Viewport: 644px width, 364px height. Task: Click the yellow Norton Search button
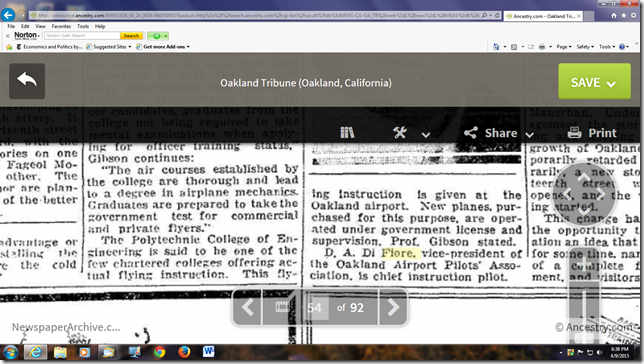131,36
